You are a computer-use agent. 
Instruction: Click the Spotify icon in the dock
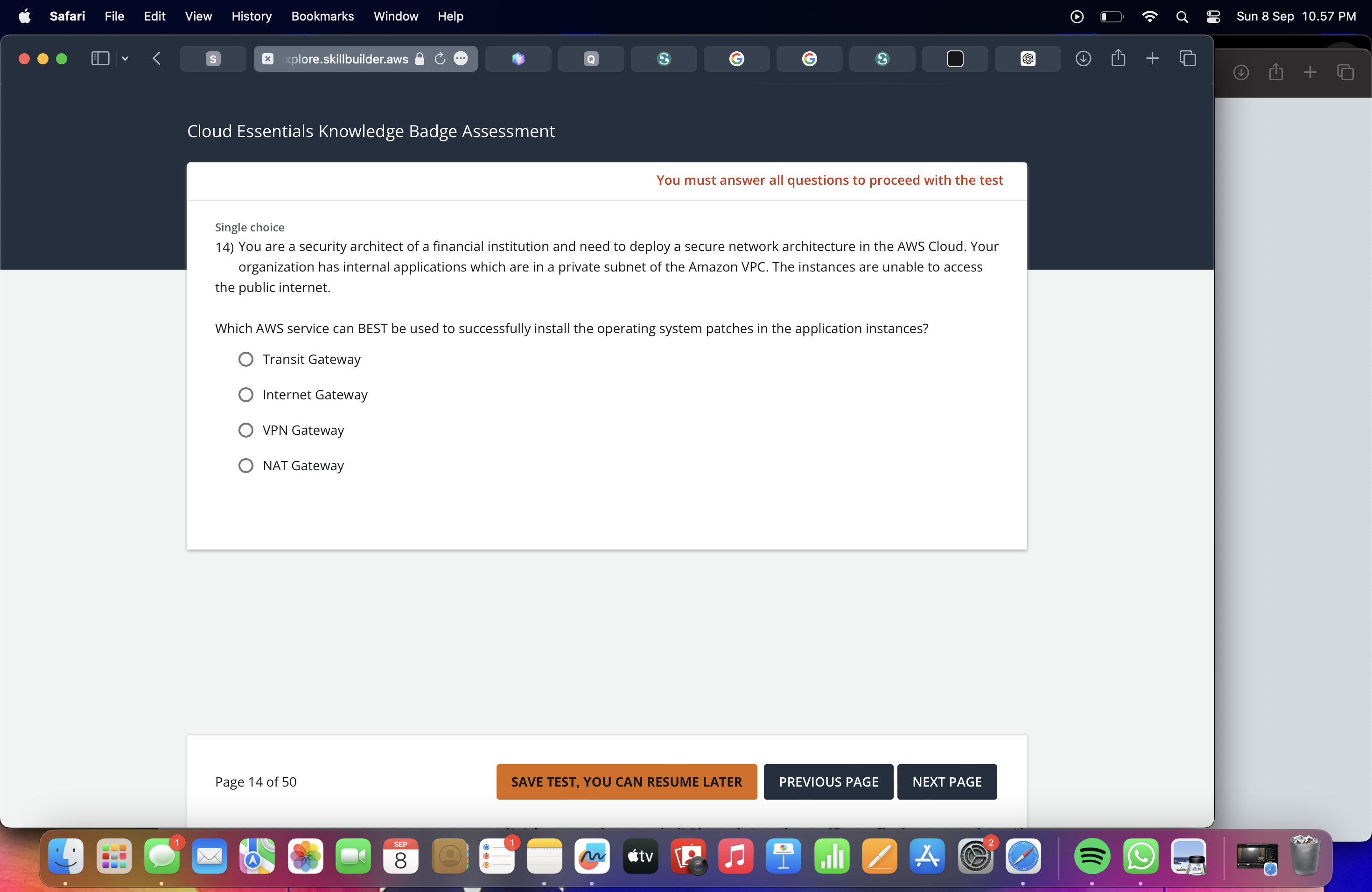tap(1091, 858)
